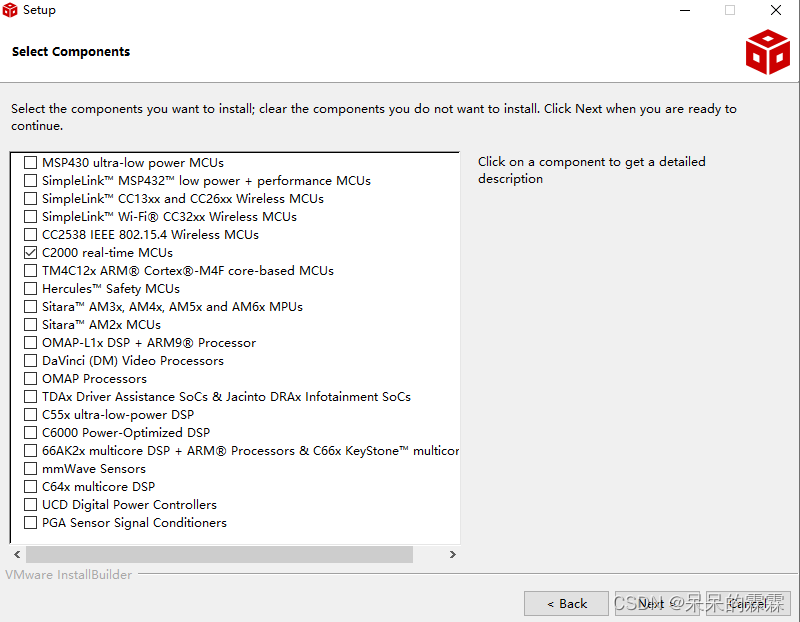The height and width of the screenshot is (622, 800).
Task: Tick SimpleLink CC13xx and CC26xx Wireless MCUs
Action: point(31,198)
